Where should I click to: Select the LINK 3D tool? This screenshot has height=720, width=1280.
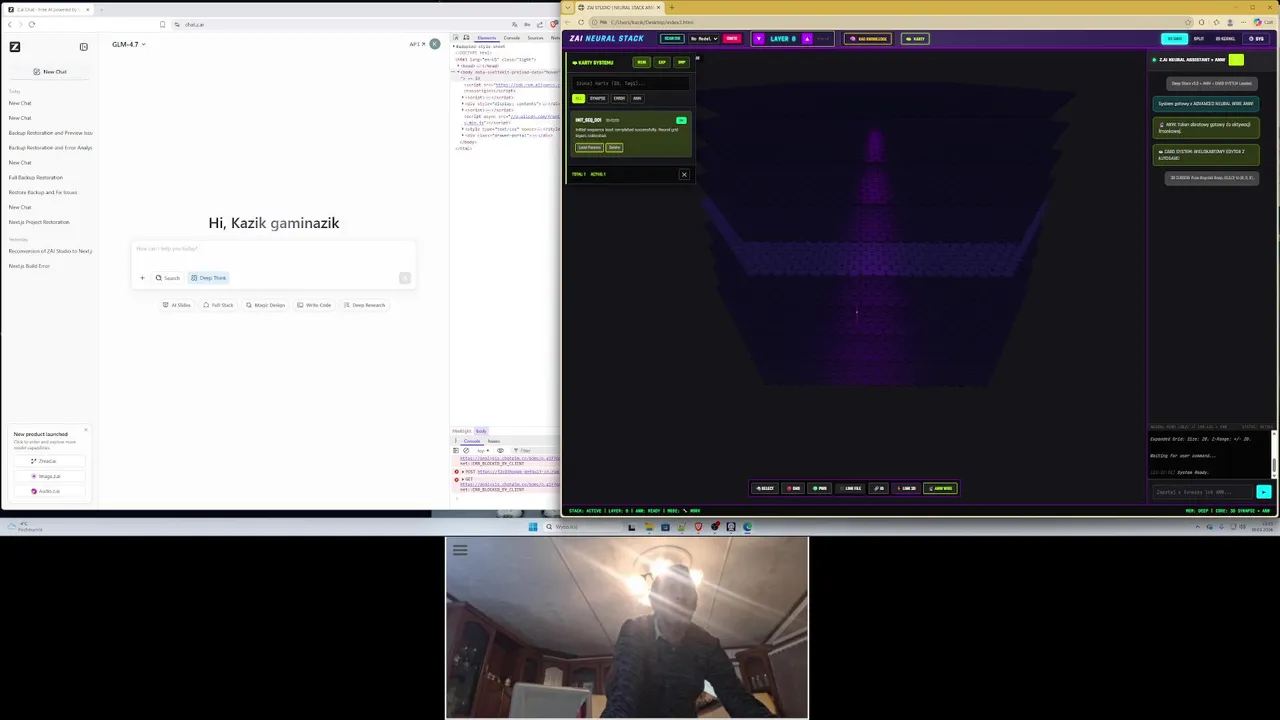(x=908, y=488)
